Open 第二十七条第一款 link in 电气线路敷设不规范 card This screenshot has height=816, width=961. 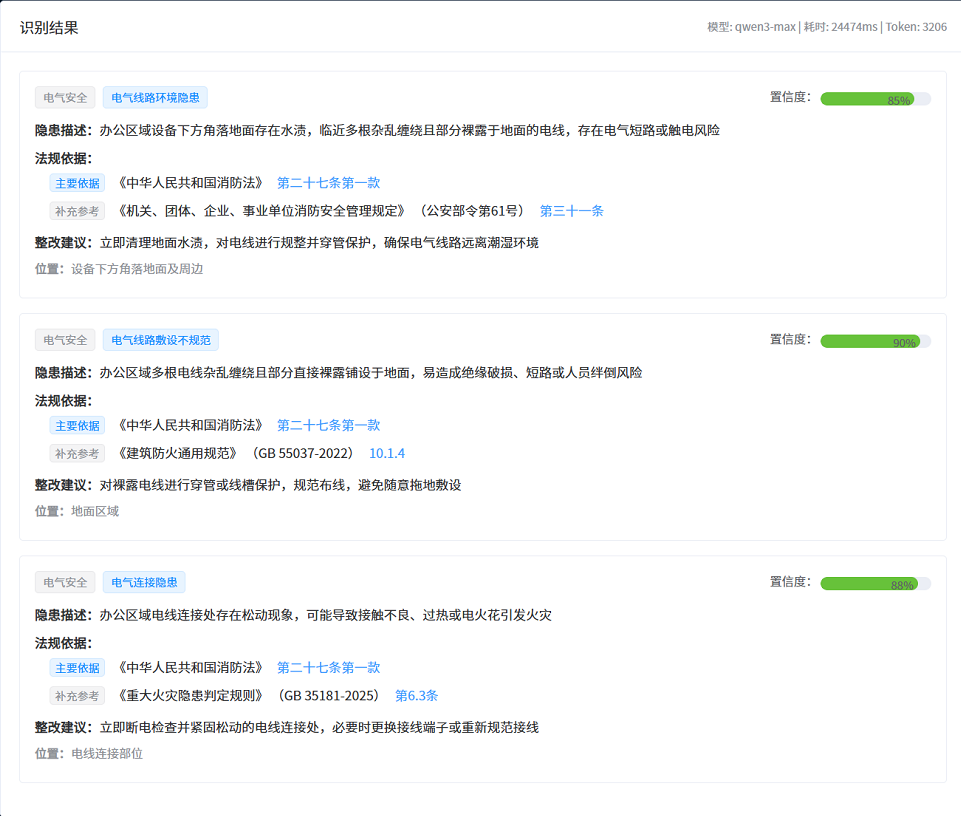pyautogui.click(x=328, y=425)
